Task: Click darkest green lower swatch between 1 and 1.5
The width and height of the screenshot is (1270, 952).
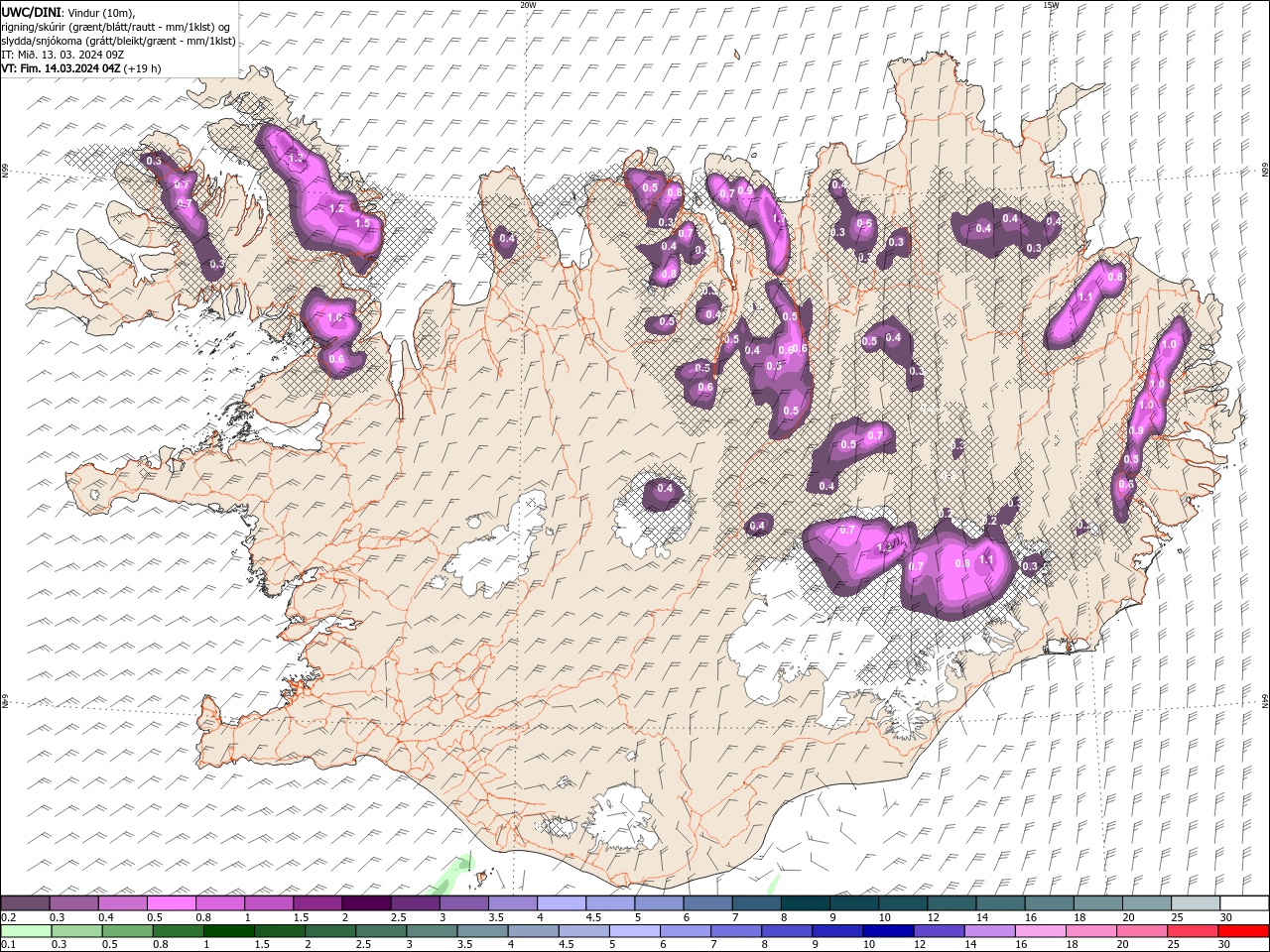Action: [228, 931]
